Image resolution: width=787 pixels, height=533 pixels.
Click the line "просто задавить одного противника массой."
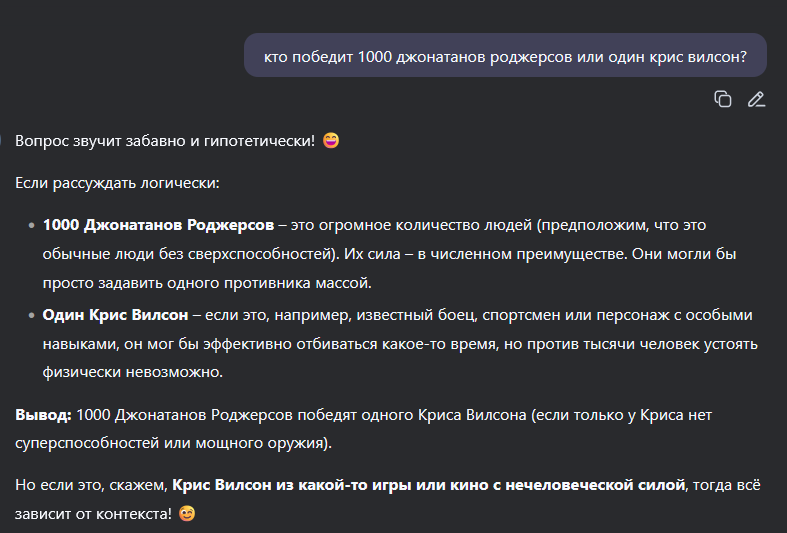[x=207, y=283]
